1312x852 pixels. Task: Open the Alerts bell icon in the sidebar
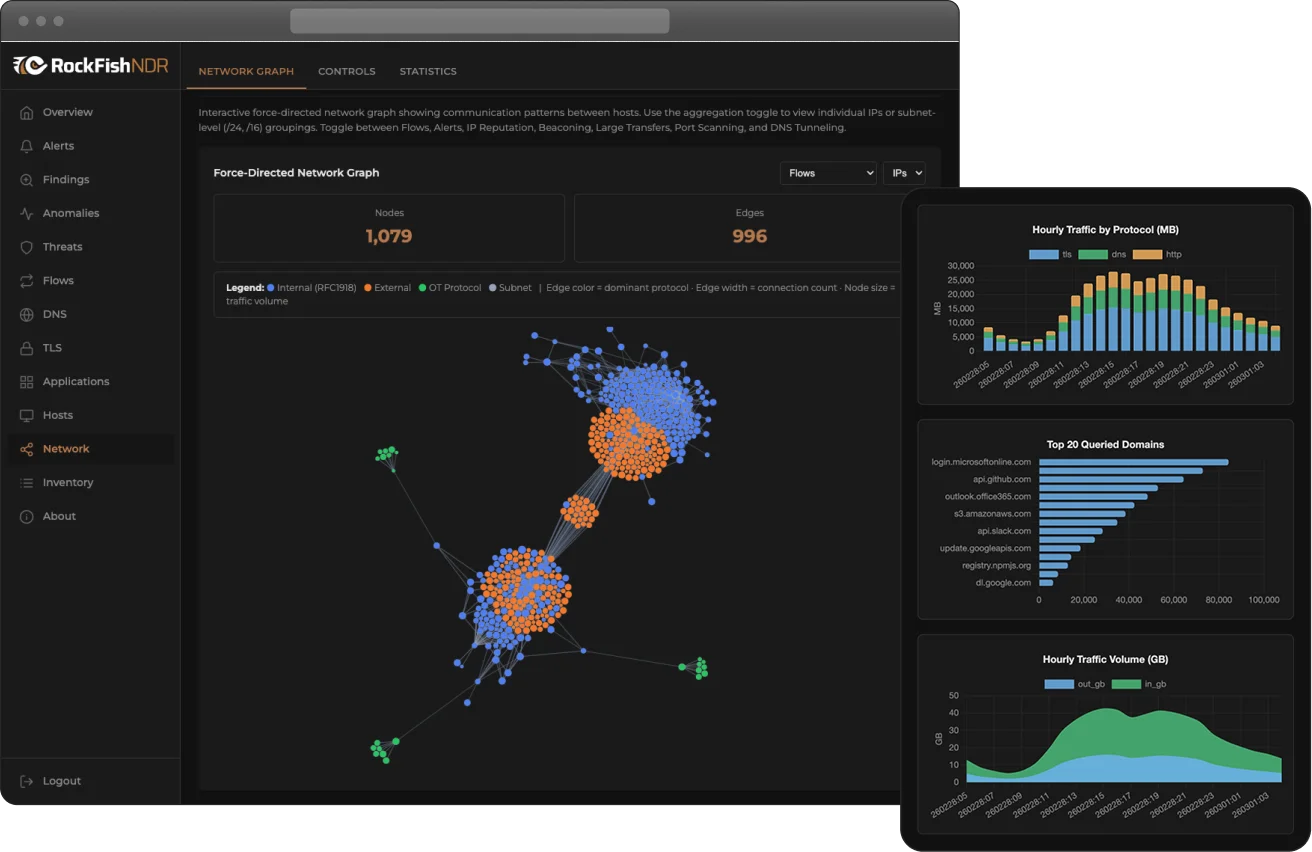coord(28,145)
